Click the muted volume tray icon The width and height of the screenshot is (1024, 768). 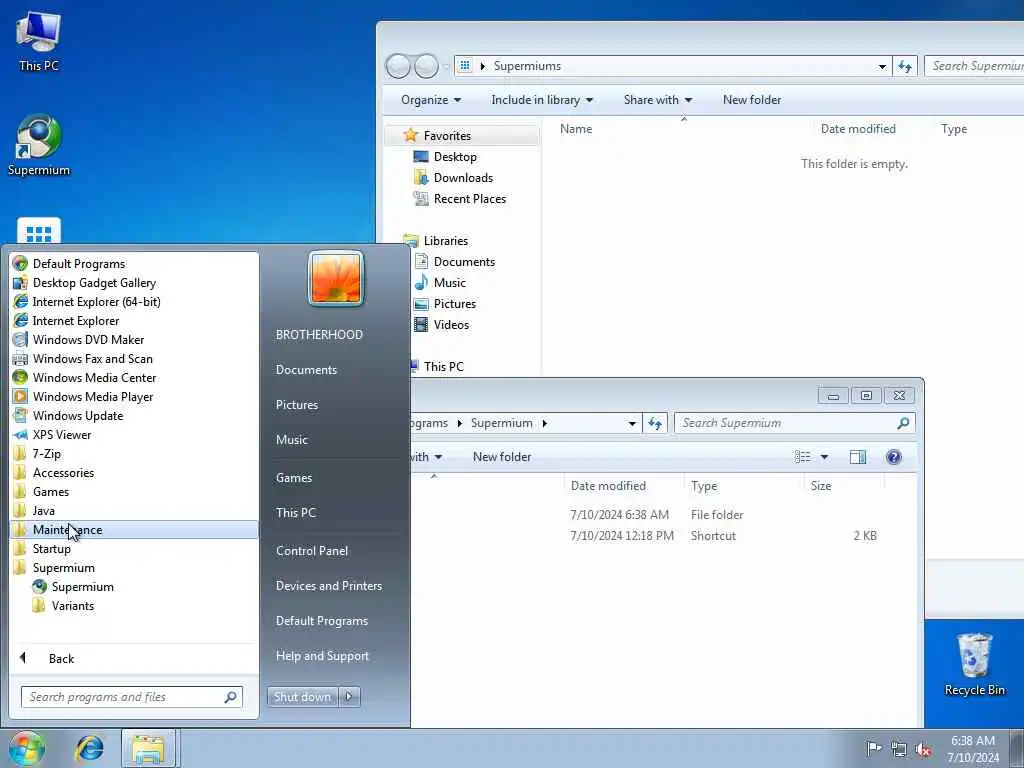tap(923, 749)
